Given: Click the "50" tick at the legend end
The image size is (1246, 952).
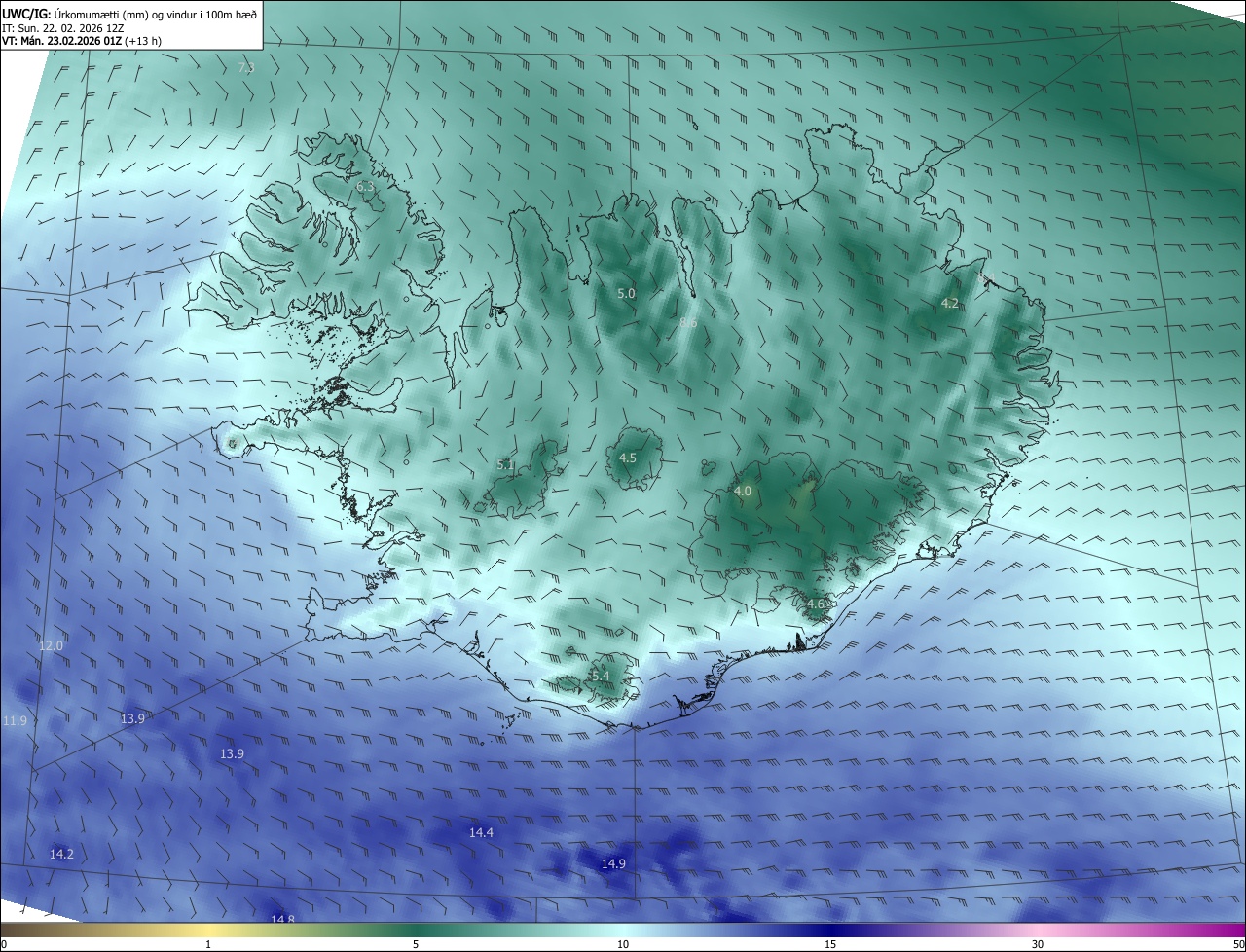Looking at the screenshot, I should click(1238, 944).
